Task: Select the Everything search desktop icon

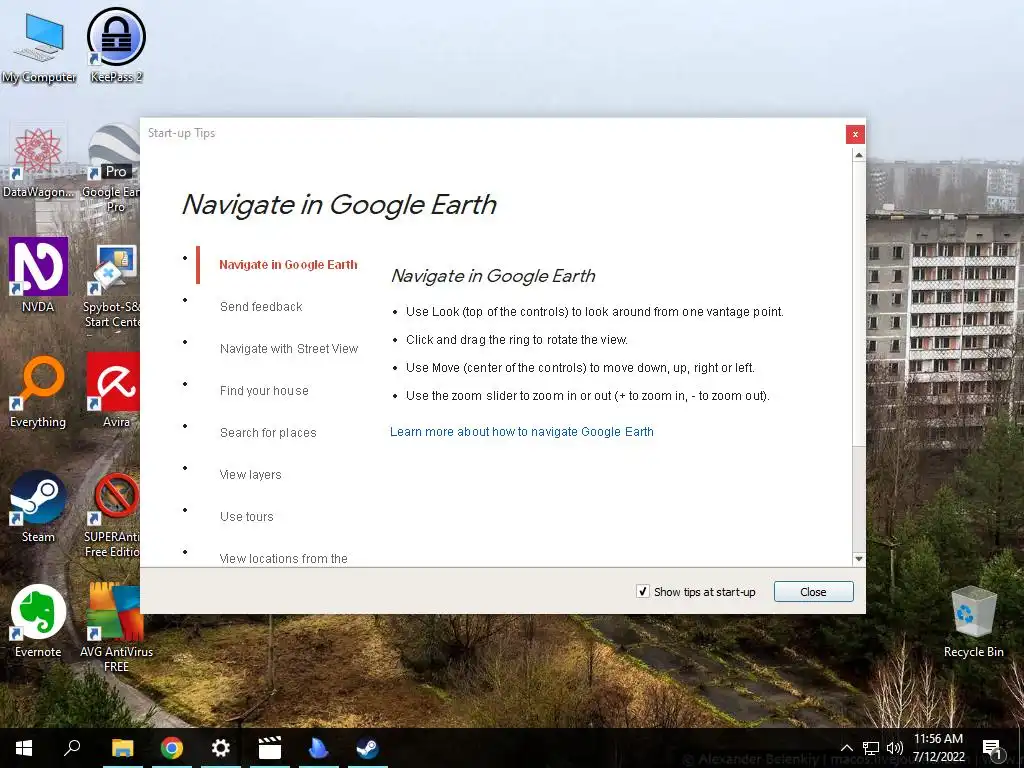Action: [38, 391]
